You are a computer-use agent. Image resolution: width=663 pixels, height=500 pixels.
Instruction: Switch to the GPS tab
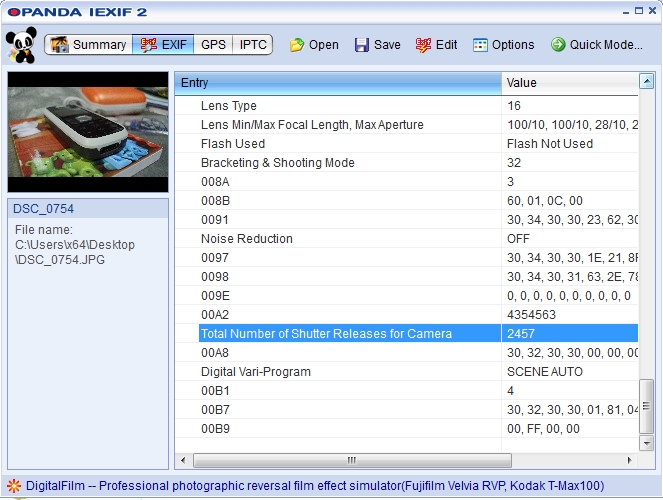pyautogui.click(x=213, y=45)
